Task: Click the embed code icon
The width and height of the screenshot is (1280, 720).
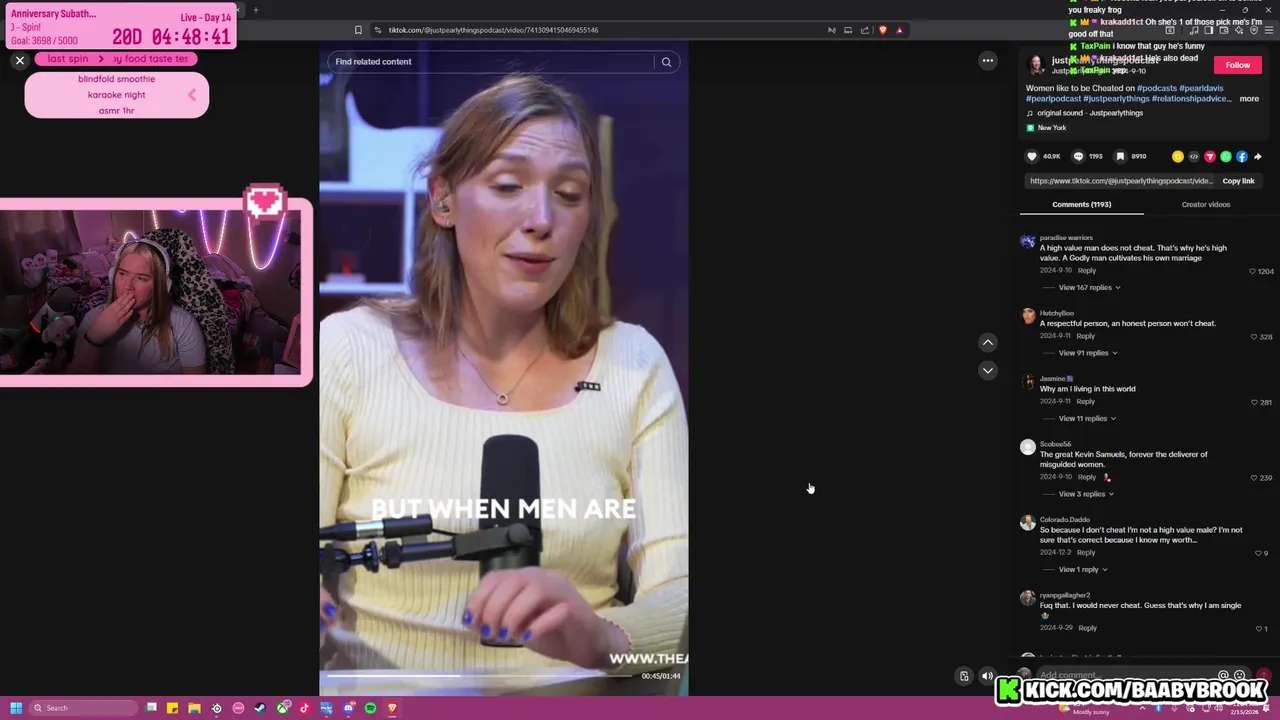Action: [x=1194, y=157]
